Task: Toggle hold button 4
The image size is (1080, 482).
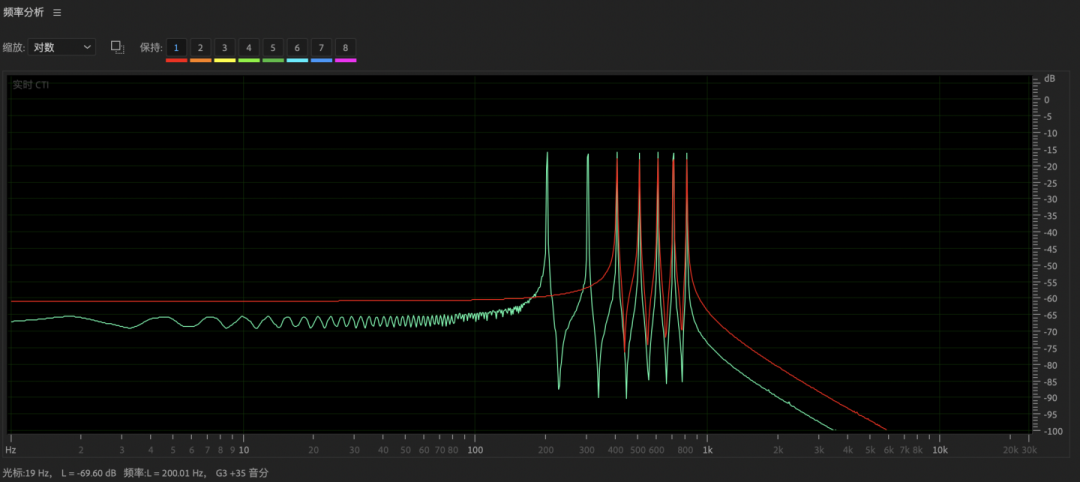Action: 249,48
